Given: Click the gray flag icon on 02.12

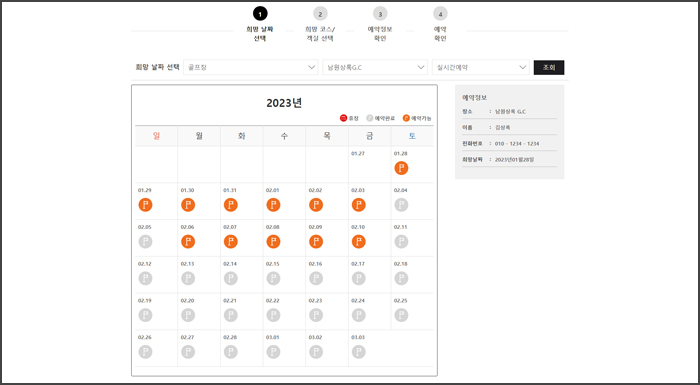Looking at the screenshot, I should click(145, 278).
